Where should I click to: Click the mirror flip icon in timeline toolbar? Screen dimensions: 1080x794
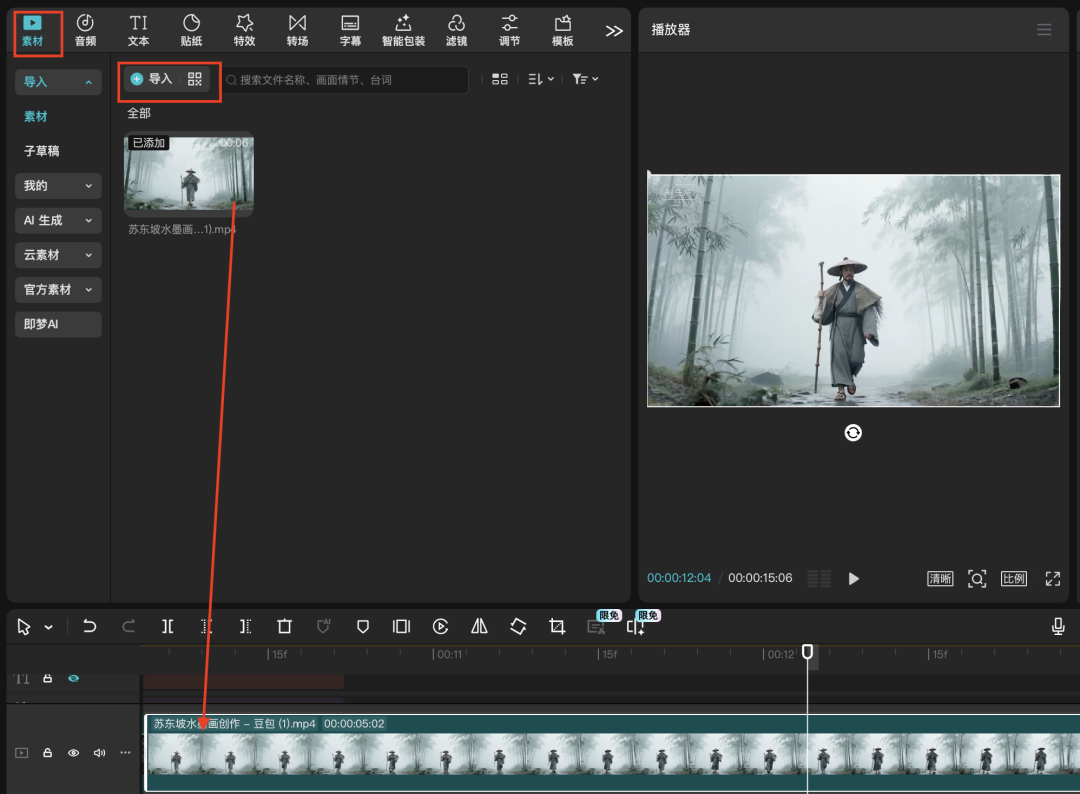point(479,626)
